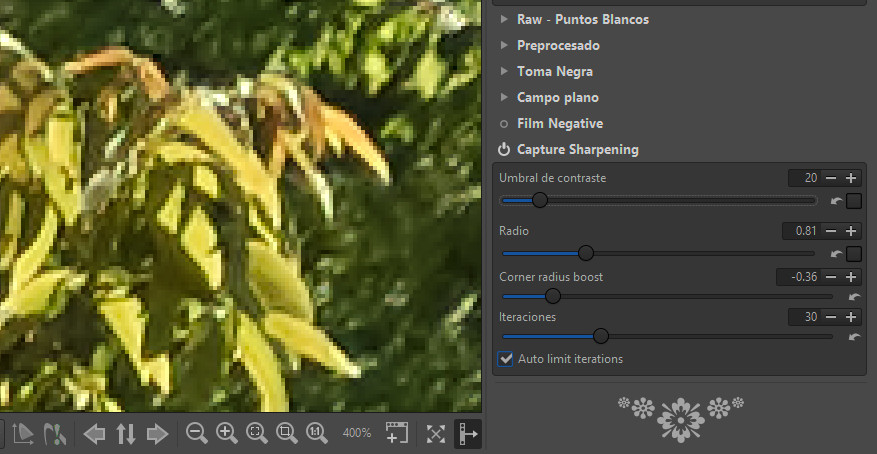Set zoom to 1:1 magnifier
Image resolution: width=877 pixels, height=454 pixels.
click(317, 433)
